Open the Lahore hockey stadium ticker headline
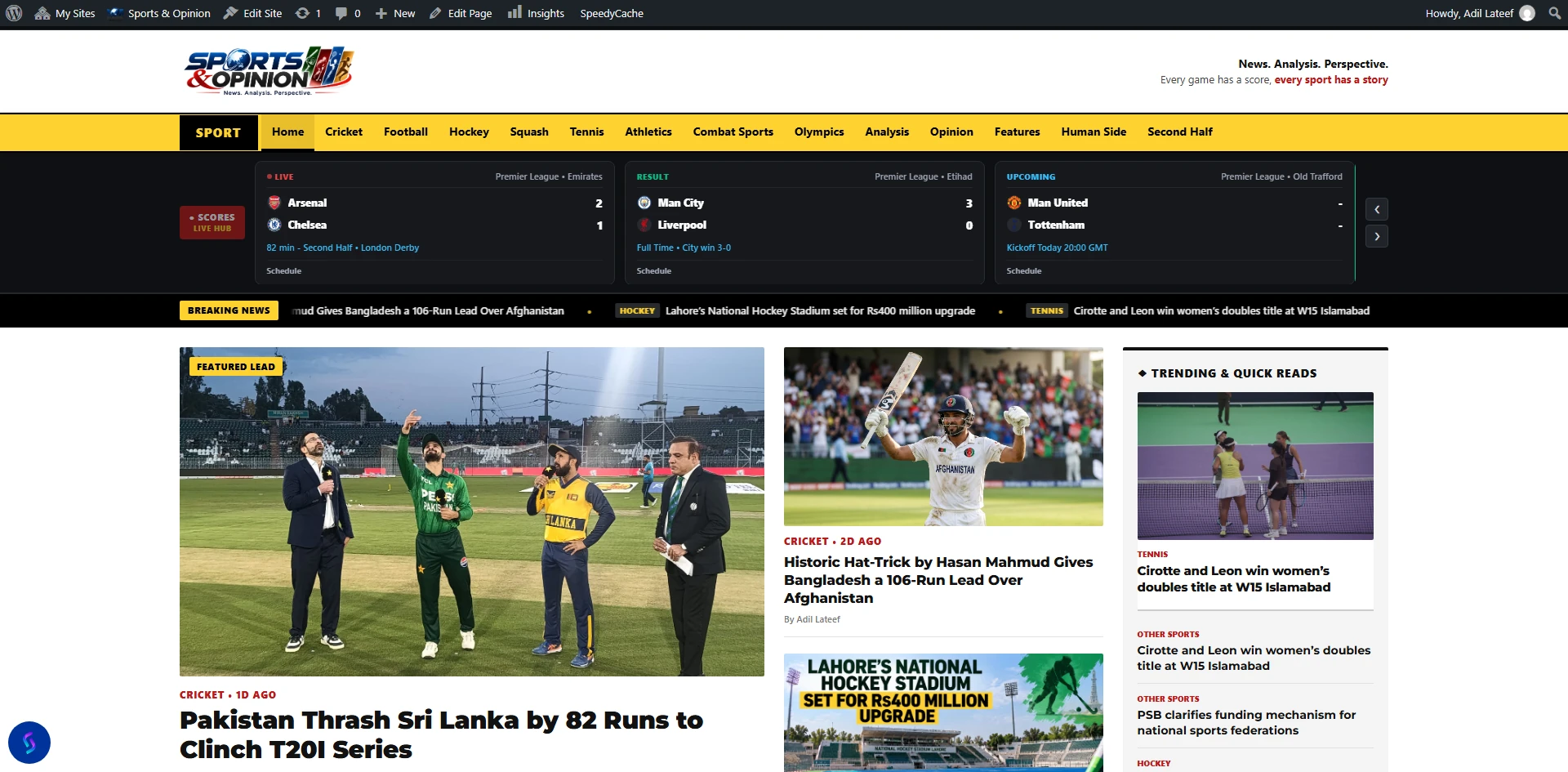The width and height of the screenshot is (1568, 772). coord(820,310)
